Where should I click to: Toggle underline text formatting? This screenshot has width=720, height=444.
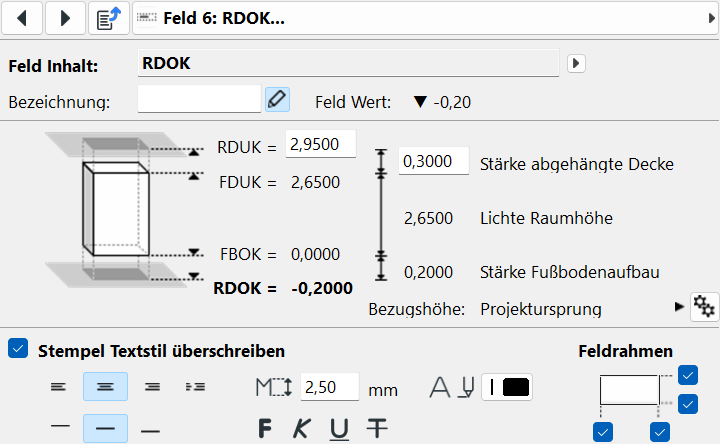(x=339, y=429)
